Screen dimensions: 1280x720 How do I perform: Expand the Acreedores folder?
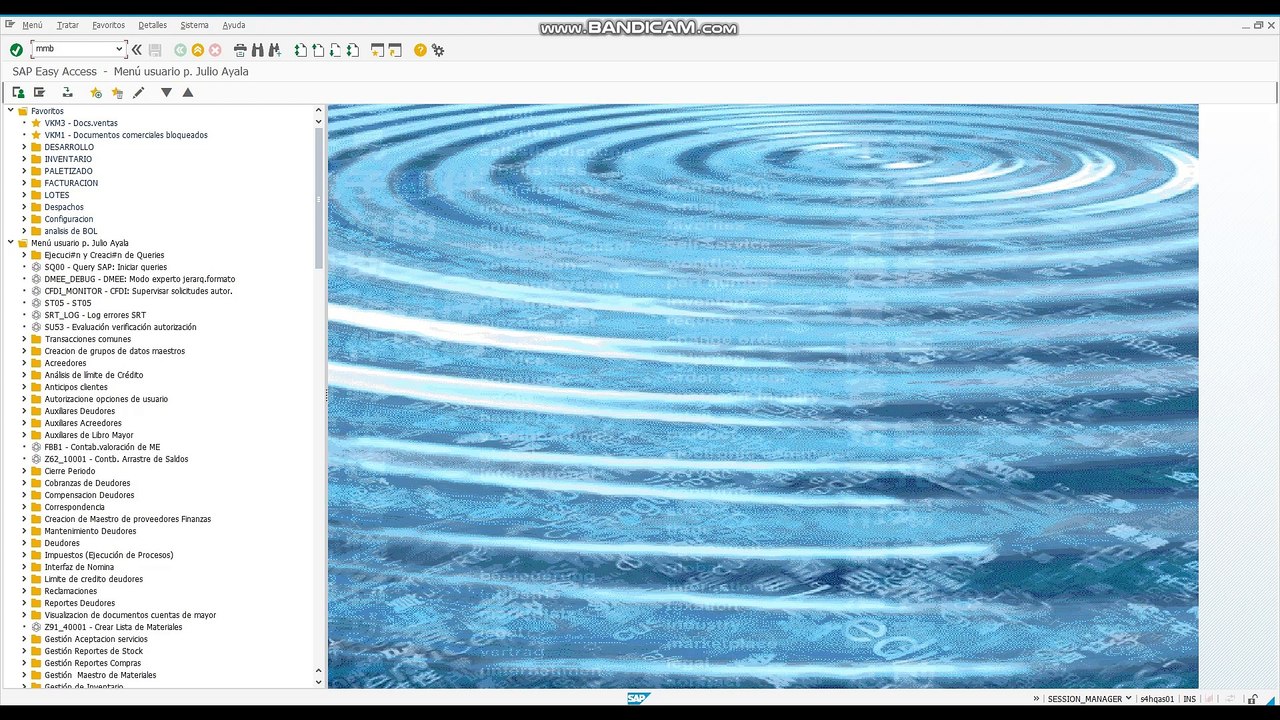pyautogui.click(x=24, y=363)
